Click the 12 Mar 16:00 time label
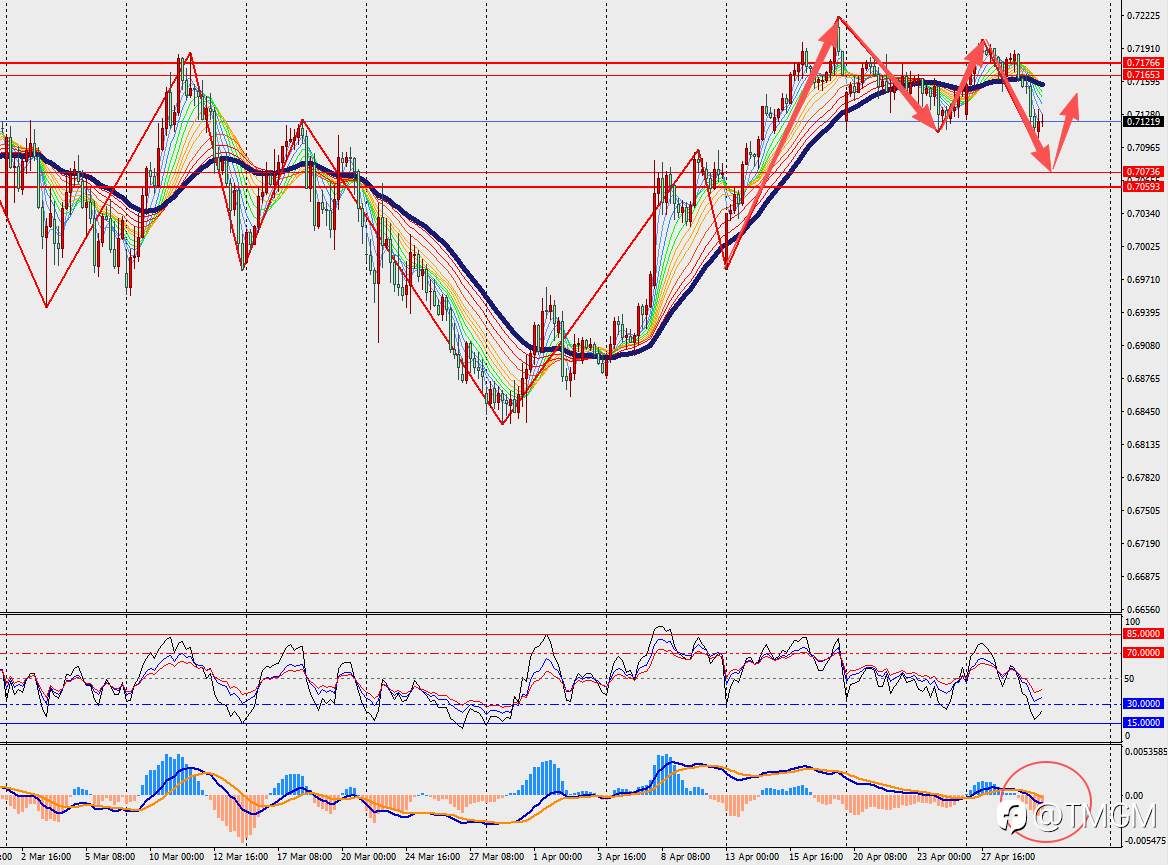Image resolution: width=1169 pixels, height=865 pixels. tap(241, 857)
